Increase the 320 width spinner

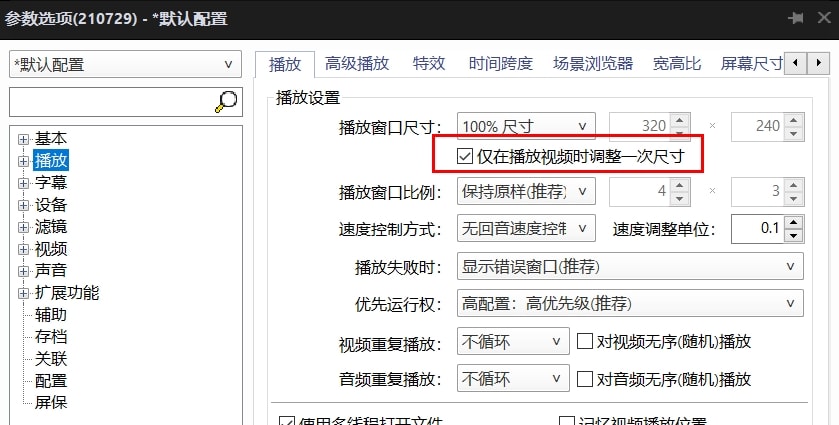pos(680,120)
